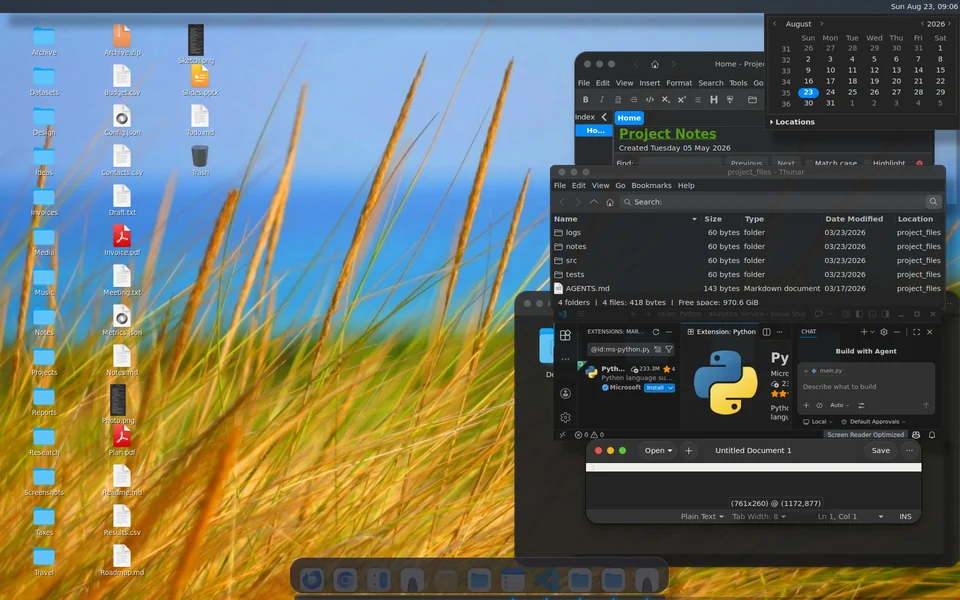Open the Plain Text language dropdown

tap(702, 517)
